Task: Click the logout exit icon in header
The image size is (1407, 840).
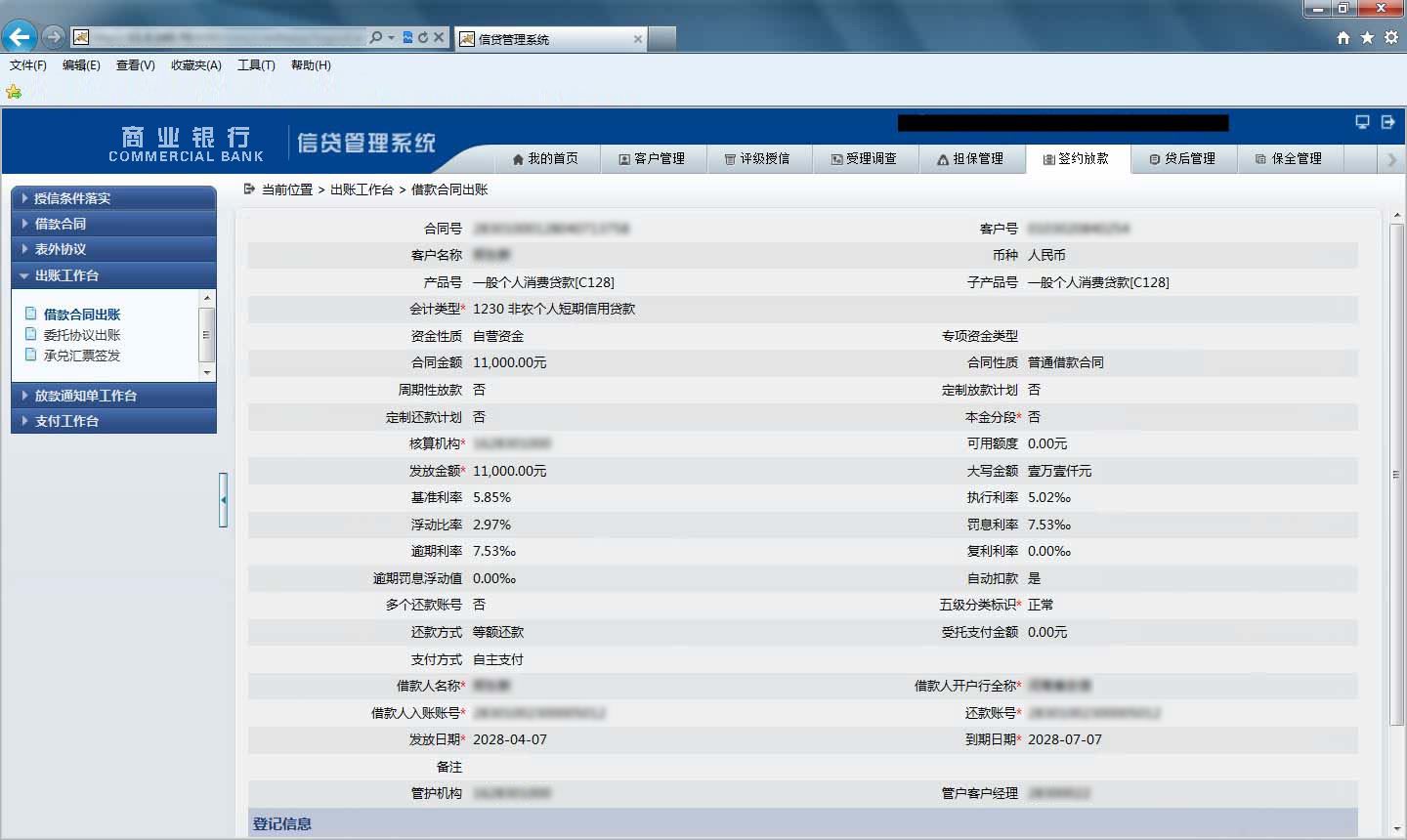Action: pos(1387,122)
